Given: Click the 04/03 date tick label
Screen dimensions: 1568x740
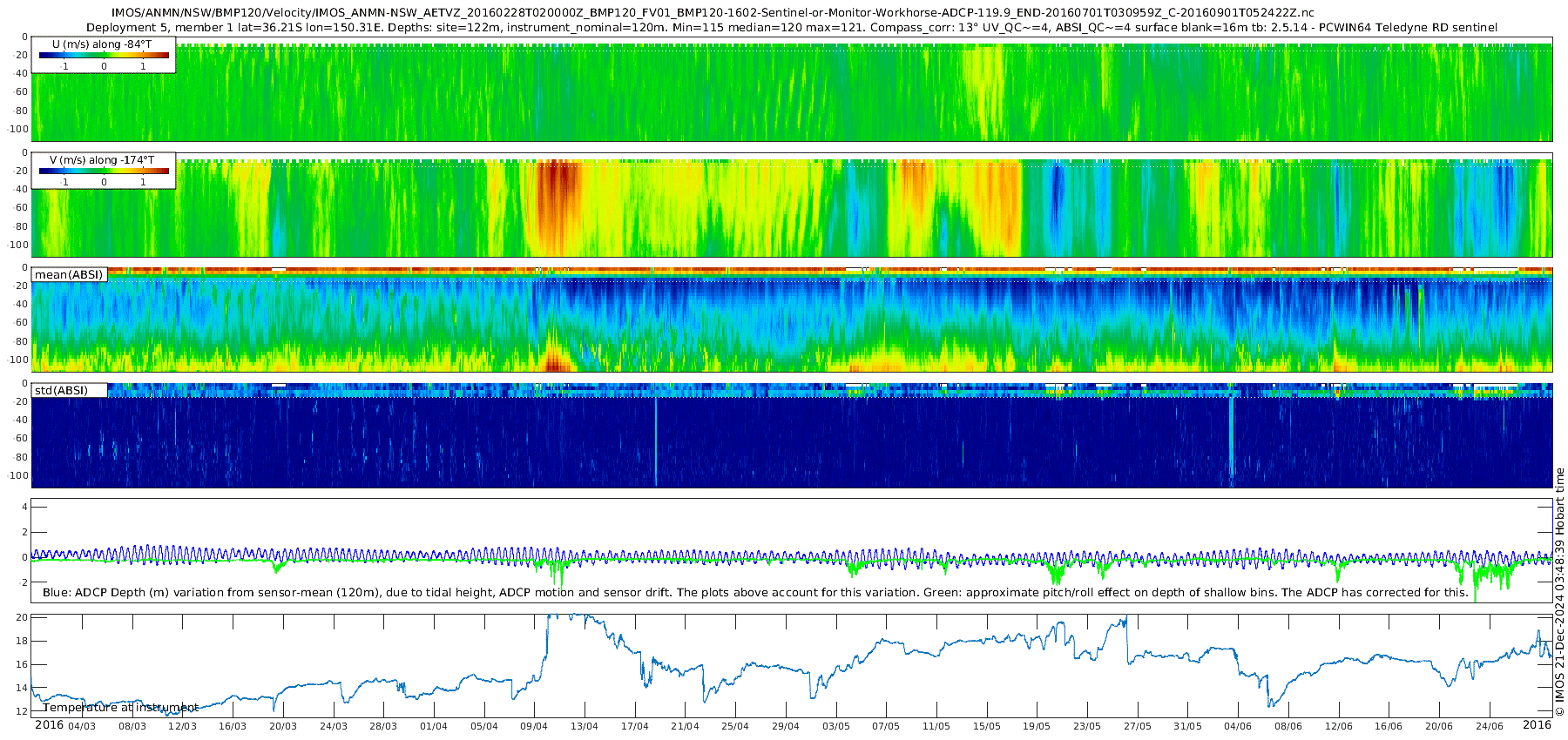Looking at the screenshot, I should coord(82,726).
